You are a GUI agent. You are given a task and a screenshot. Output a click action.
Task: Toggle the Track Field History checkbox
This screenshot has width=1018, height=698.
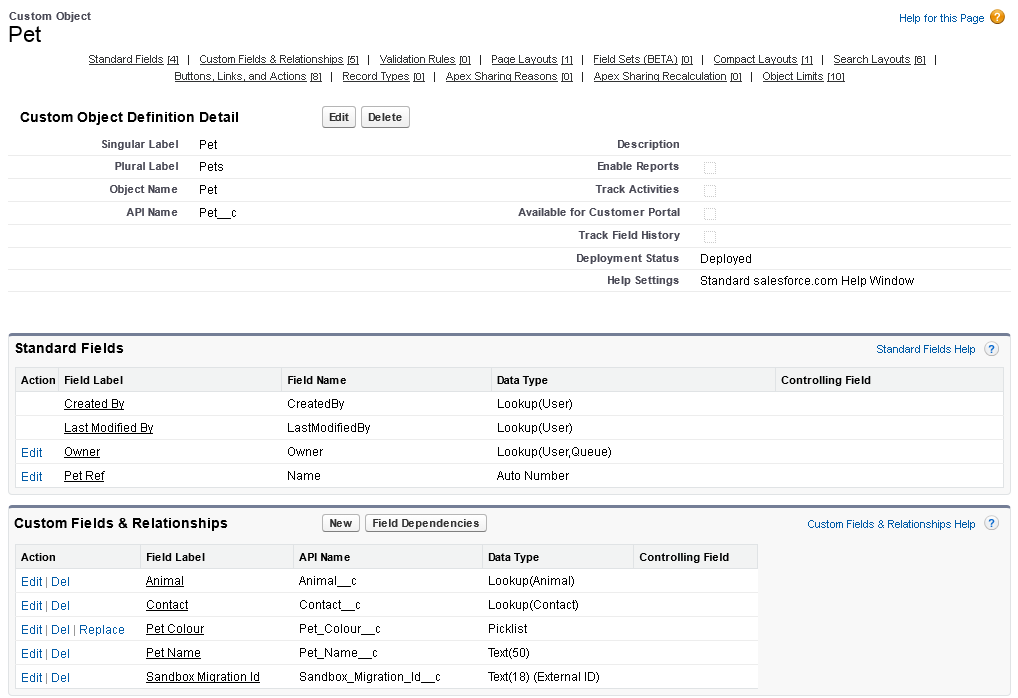coord(710,237)
